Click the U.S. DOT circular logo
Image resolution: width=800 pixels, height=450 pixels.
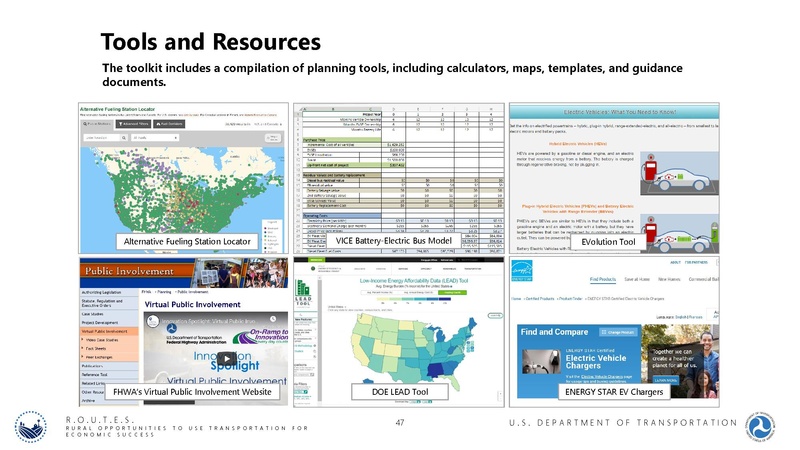760,426
